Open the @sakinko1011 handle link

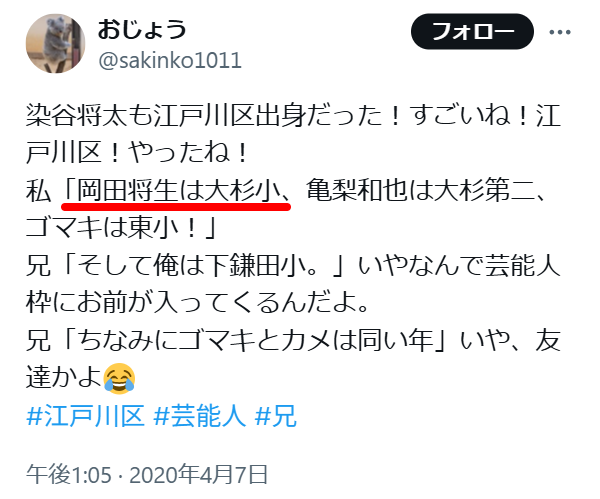click(170, 60)
